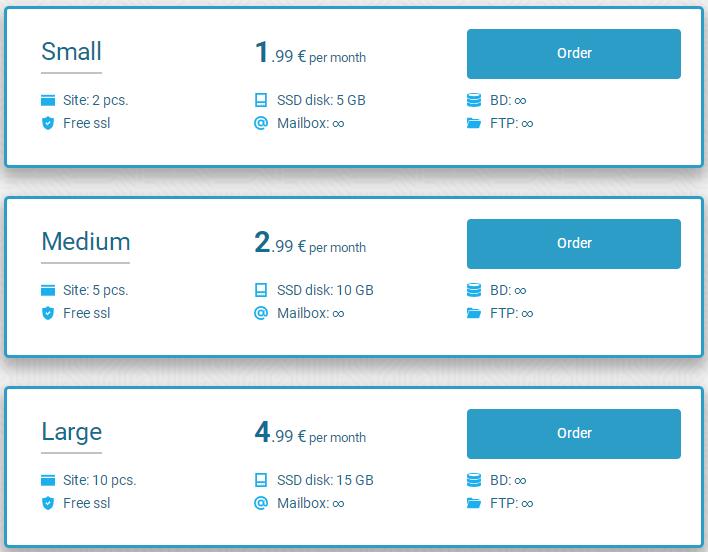Click the mailbox @ icon in Large plan
This screenshot has height=552, width=708.
coord(261,503)
